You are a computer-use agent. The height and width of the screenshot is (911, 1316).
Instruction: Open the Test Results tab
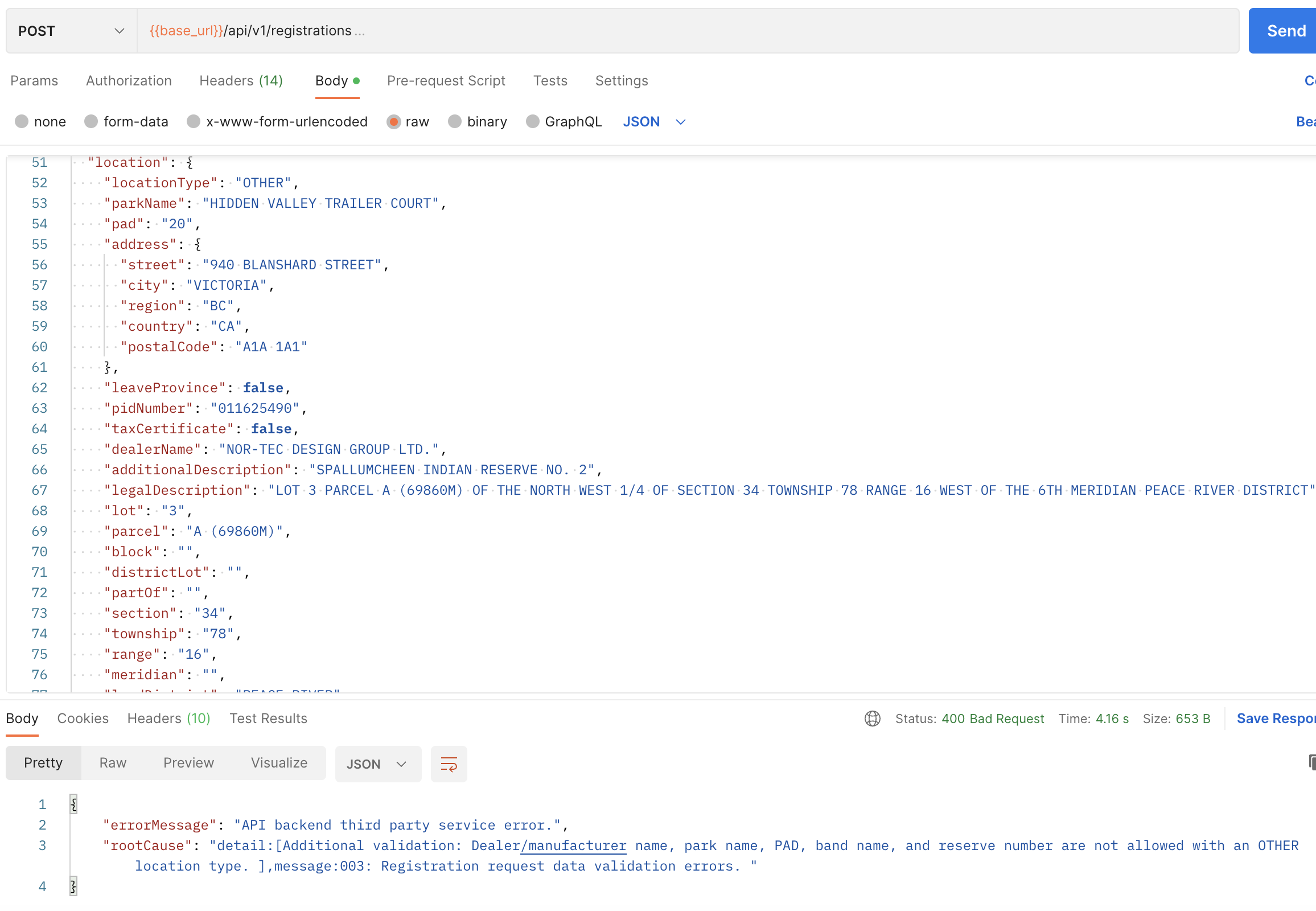click(268, 718)
